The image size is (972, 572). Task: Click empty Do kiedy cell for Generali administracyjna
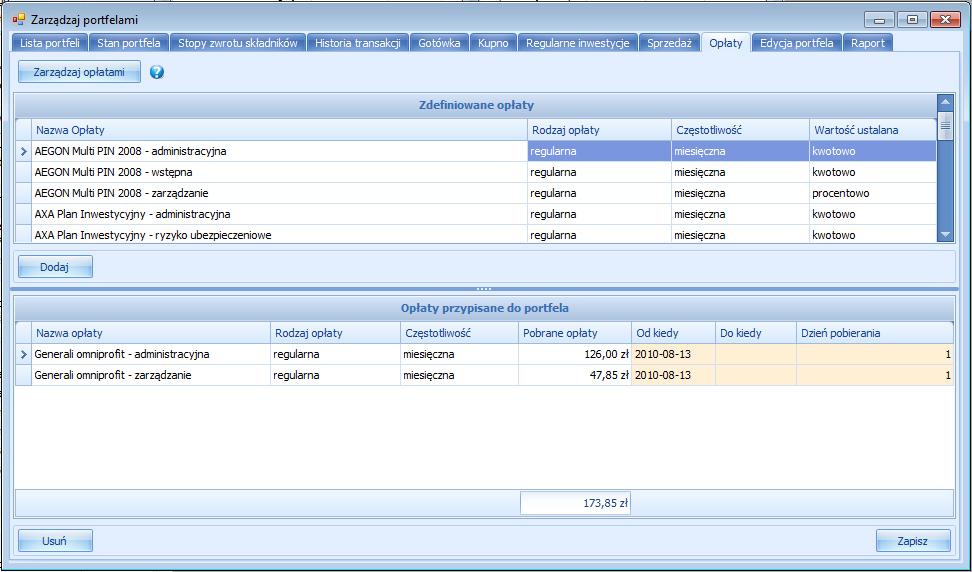pyautogui.click(x=756, y=354)
